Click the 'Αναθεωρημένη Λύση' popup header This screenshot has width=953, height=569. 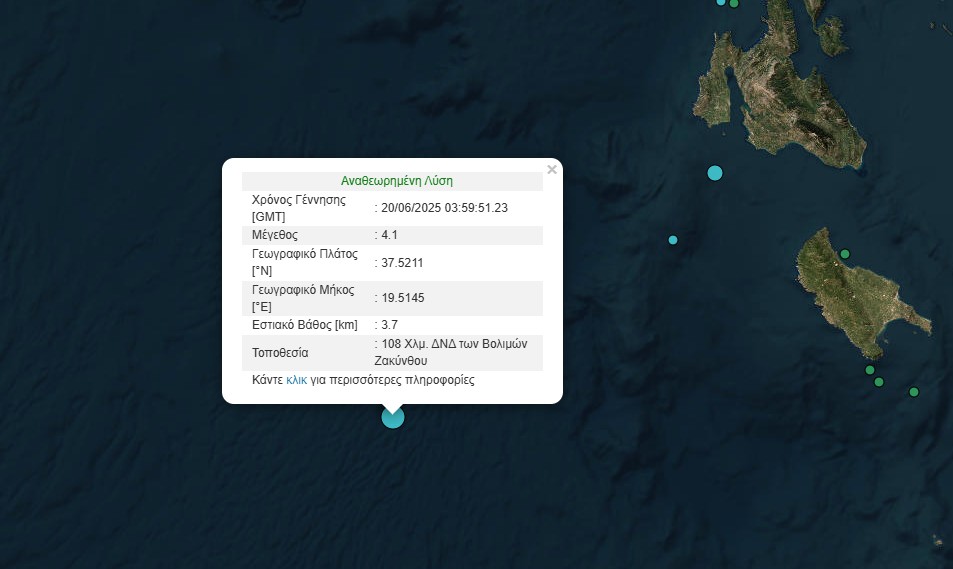coord(396,181)
